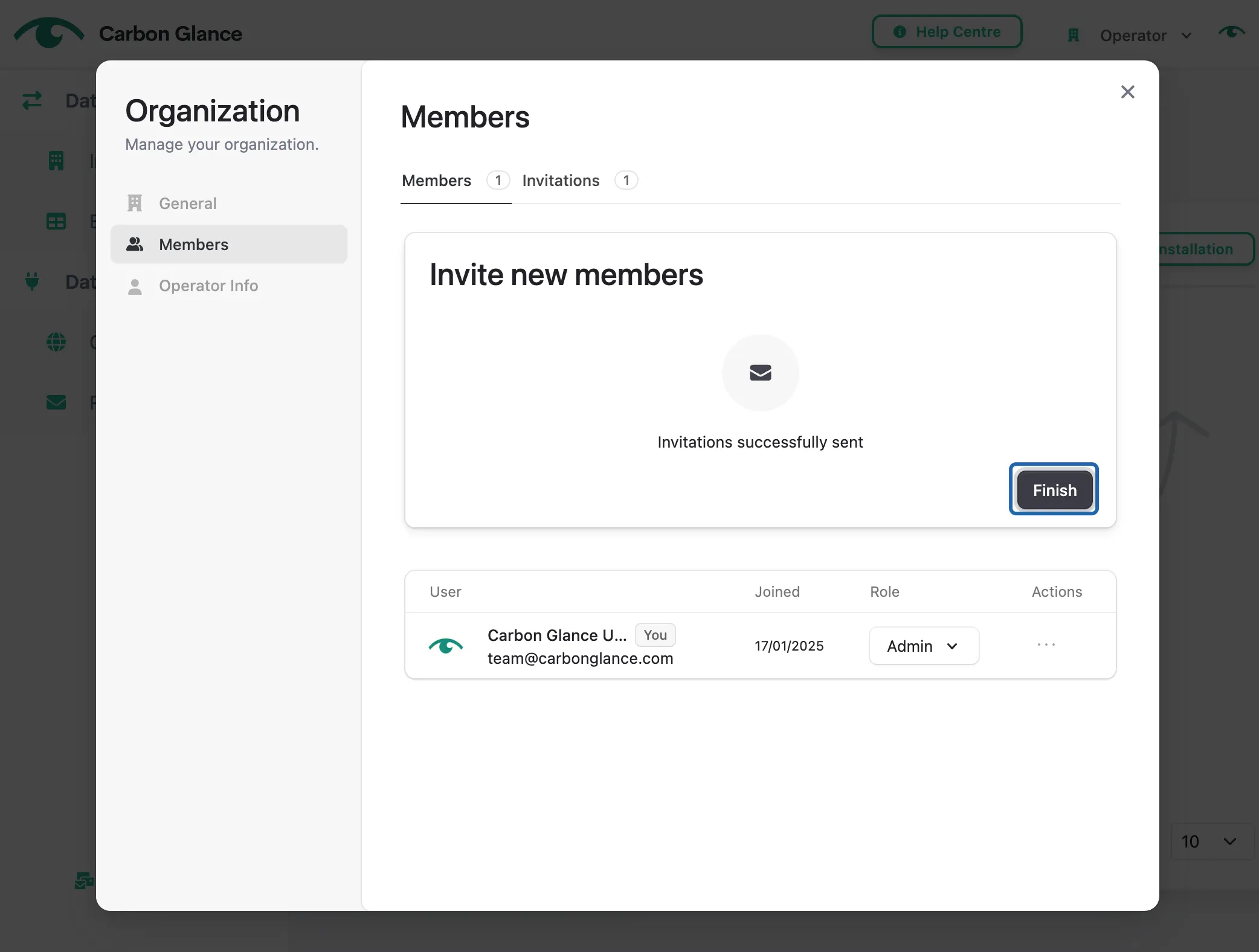Screen dimensions: 1259x952
Task: Click the bottom-left sidebar icon
Action: 83,881
